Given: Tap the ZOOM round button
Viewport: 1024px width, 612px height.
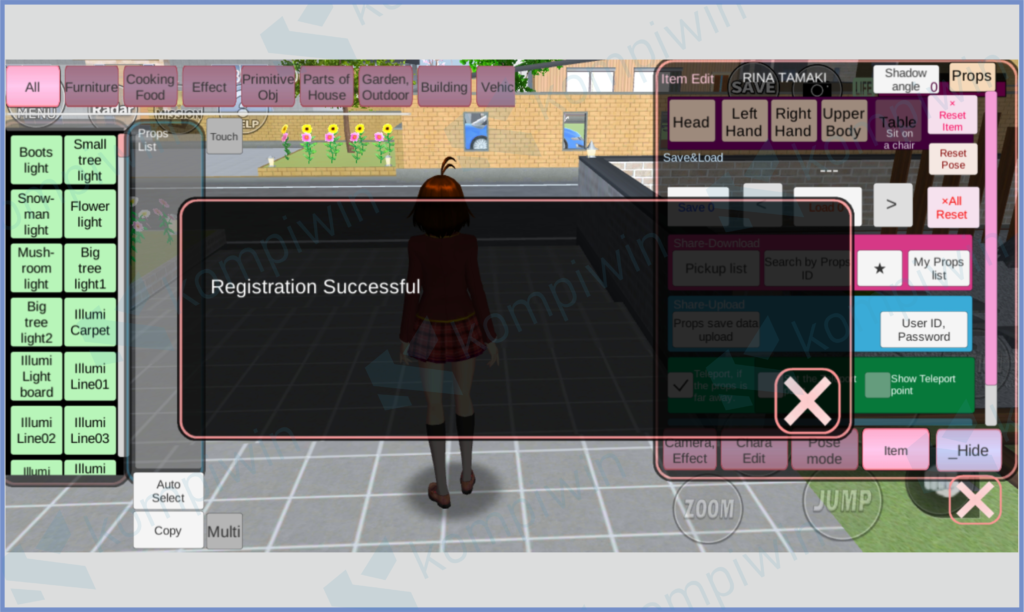Looking at the screenshot, I should coord(708,509).
